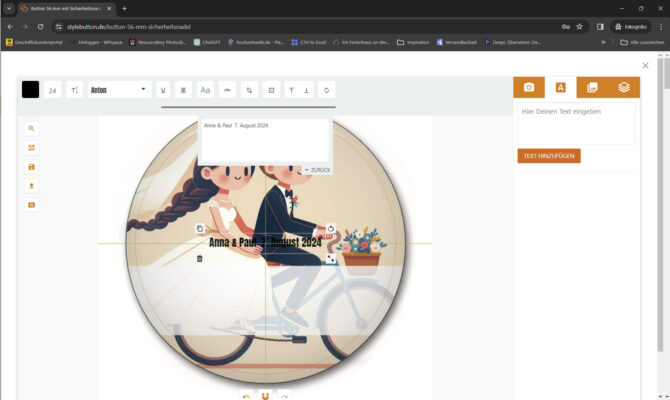670x400 pixels.
Task: Click the upload icon in left sidebar
Action: pyautogui.click(x=32, y=186)
